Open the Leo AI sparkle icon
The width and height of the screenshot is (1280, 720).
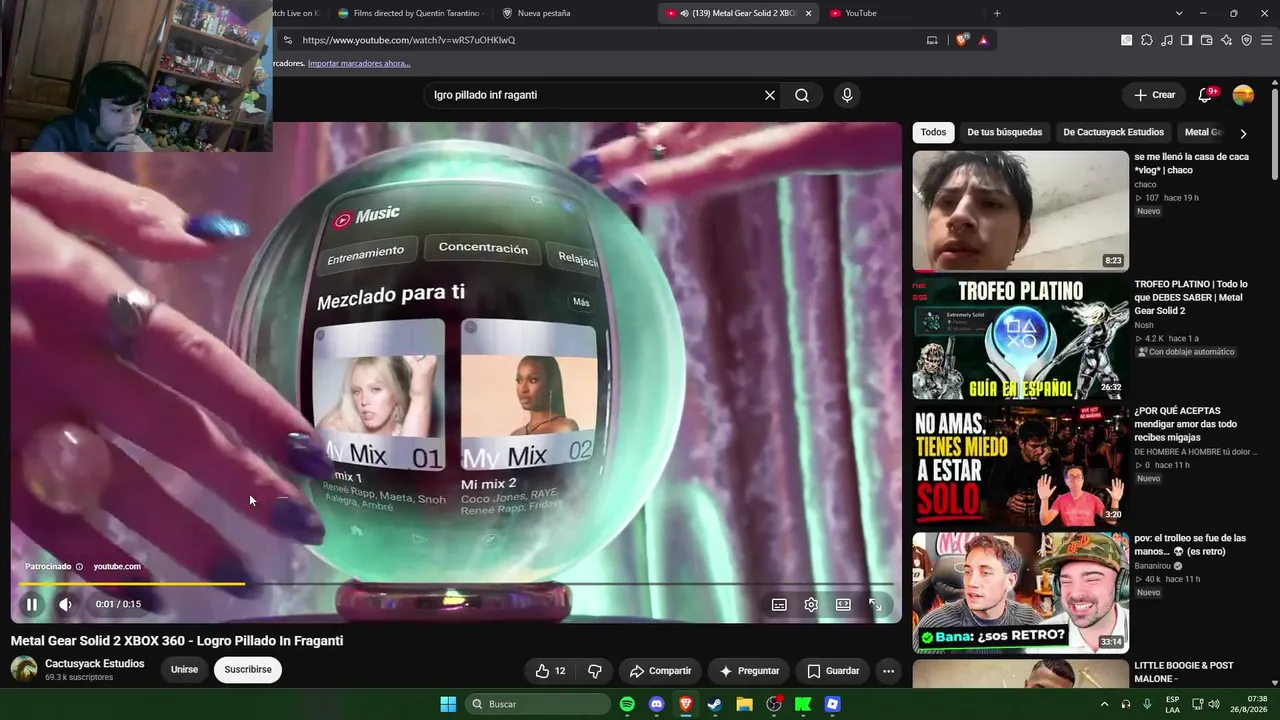pyautogui.click(x=1227, y=40)
